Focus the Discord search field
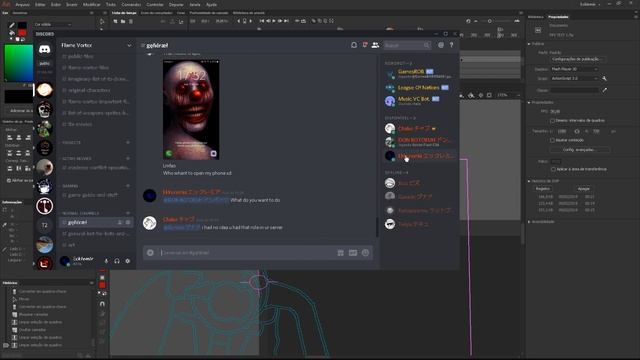 (x=407, y=45)
